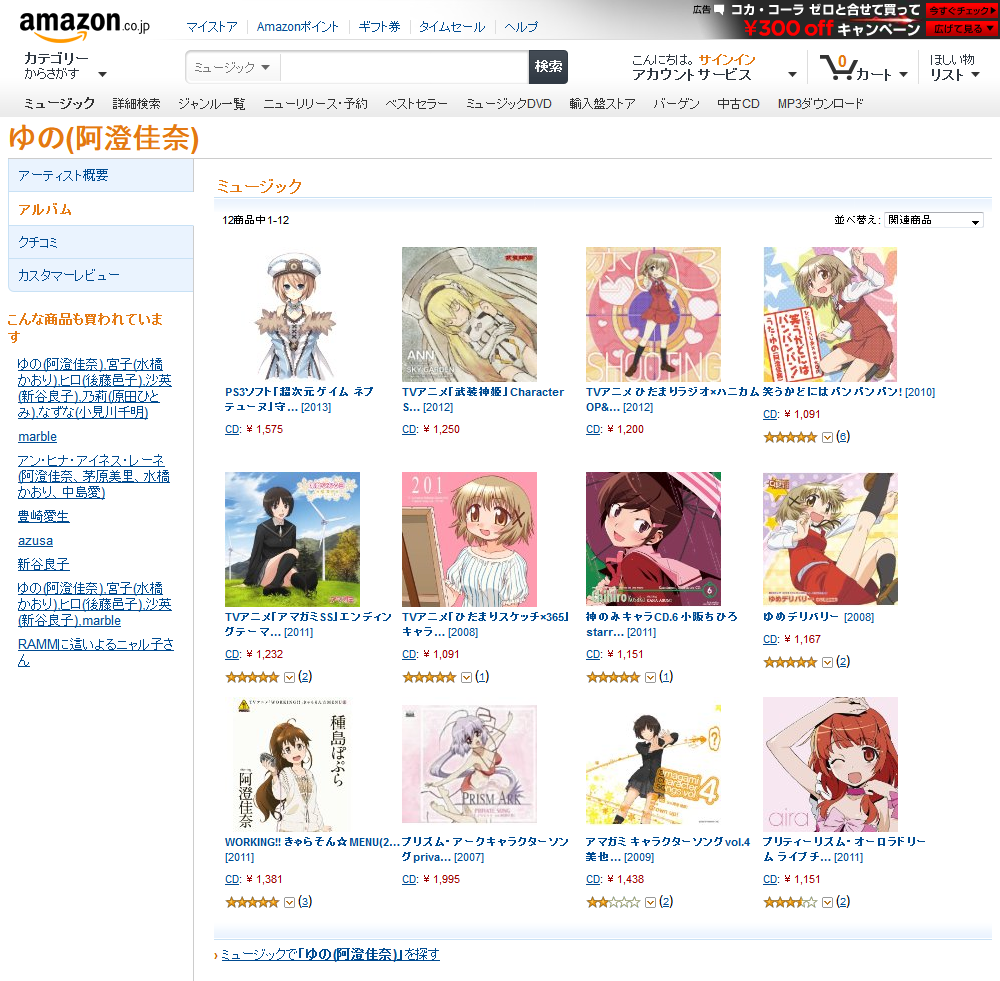Open the rating popup arrow beside プリティーリズム stars
Screen dimensions: 1000x981
pyautogui.click(x=827, y=902)
